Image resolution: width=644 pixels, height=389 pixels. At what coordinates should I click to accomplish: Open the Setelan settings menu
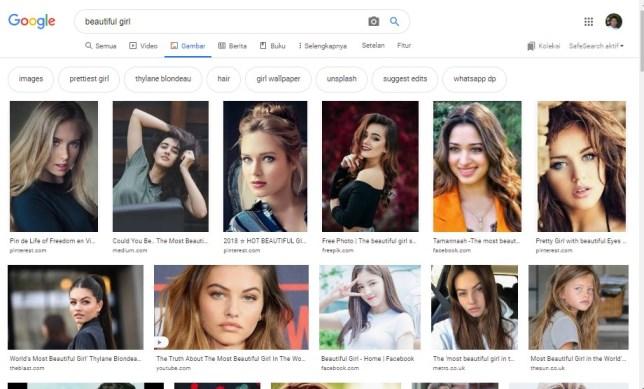[373, 45]
